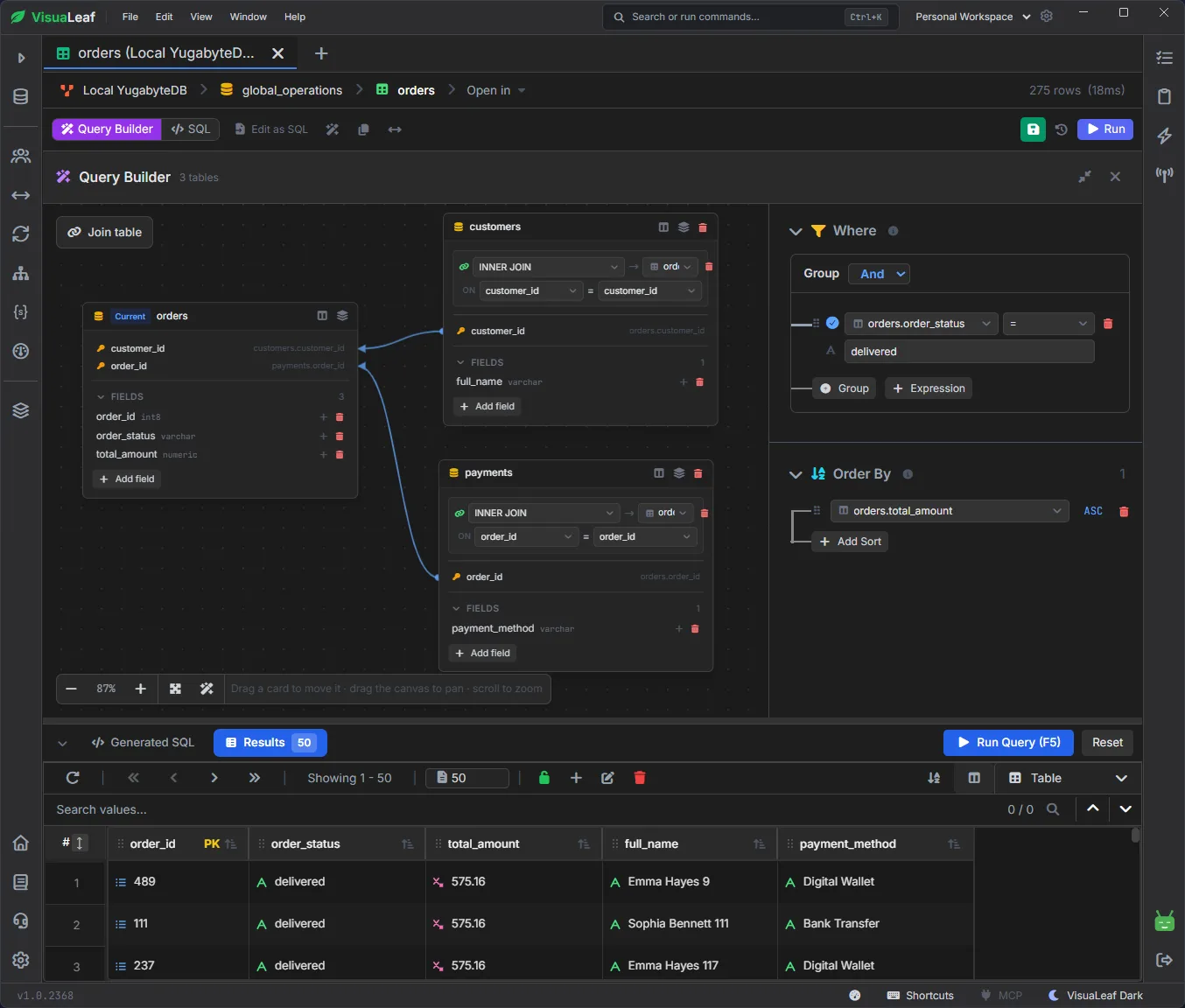Viewport: 1185px width, 1008px height.
Task: Click the red delete row icon in results toolbar
Action: (x=640, y=778)
